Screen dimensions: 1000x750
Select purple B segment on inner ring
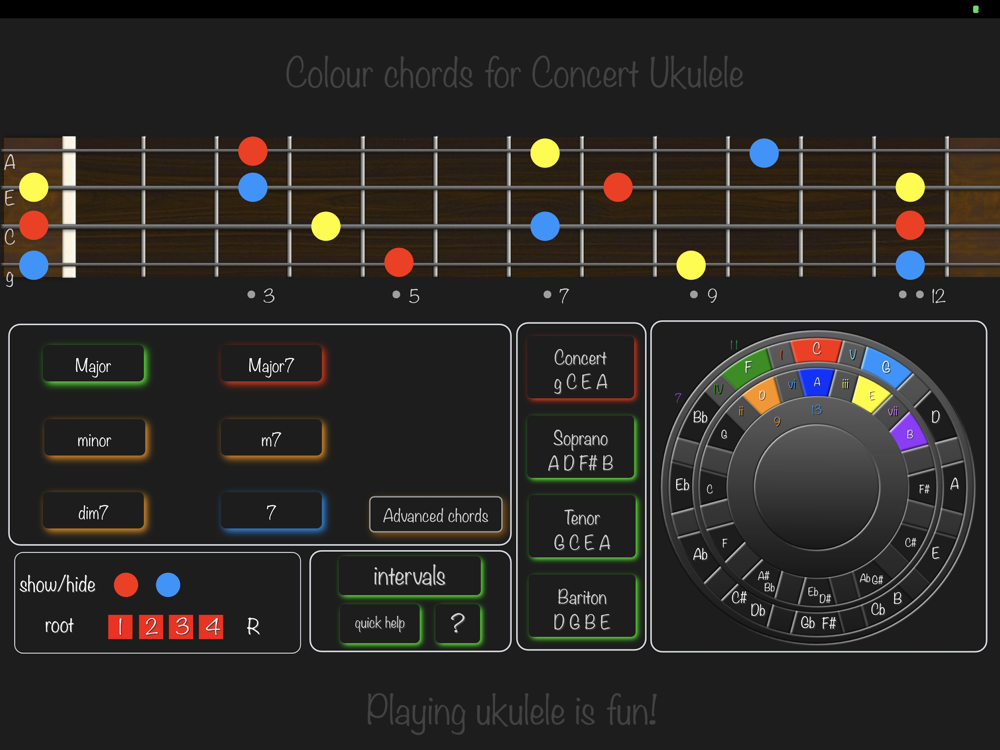[909, 433]
